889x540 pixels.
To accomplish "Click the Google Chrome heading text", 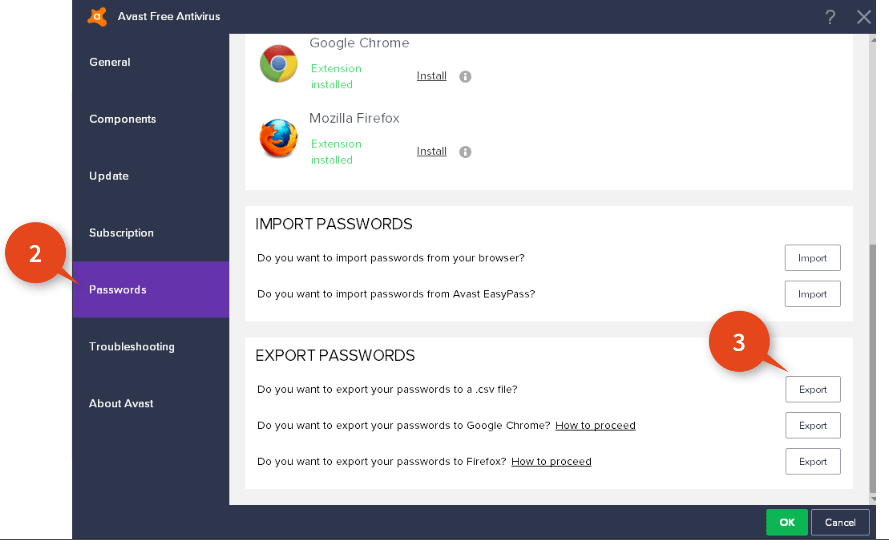I will (x=359, y=43).
